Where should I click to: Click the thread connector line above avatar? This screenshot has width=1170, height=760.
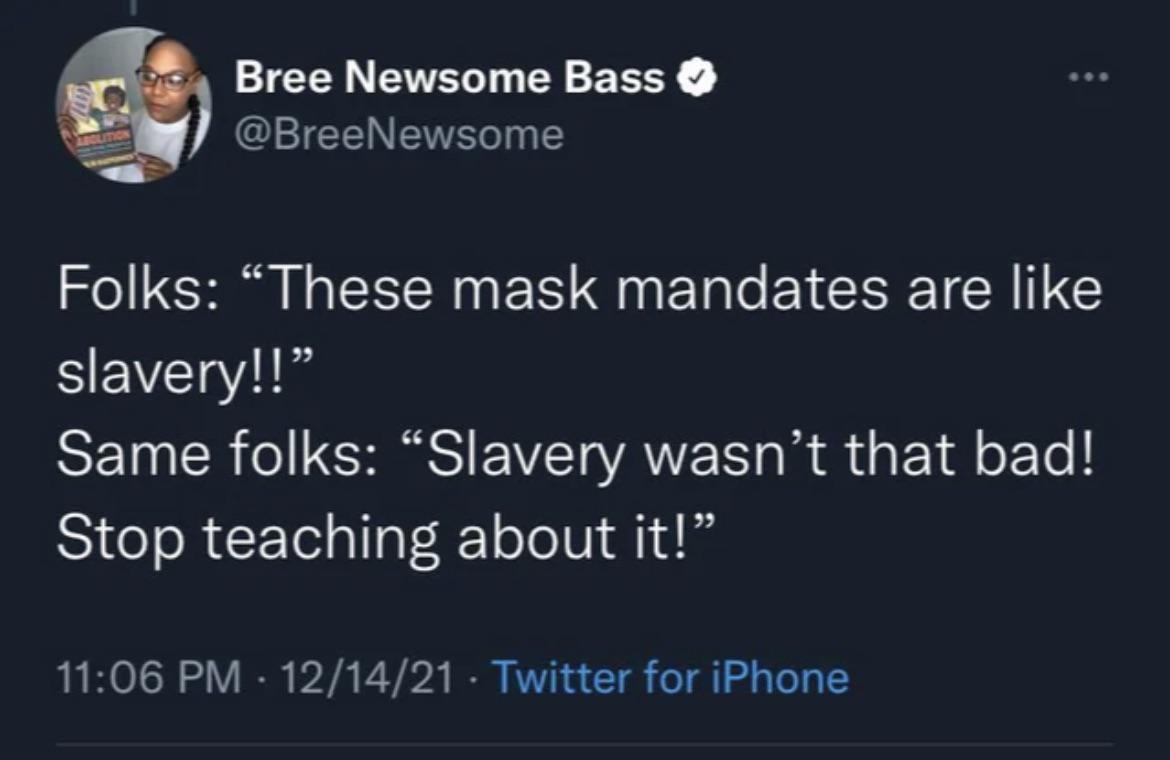134,7
